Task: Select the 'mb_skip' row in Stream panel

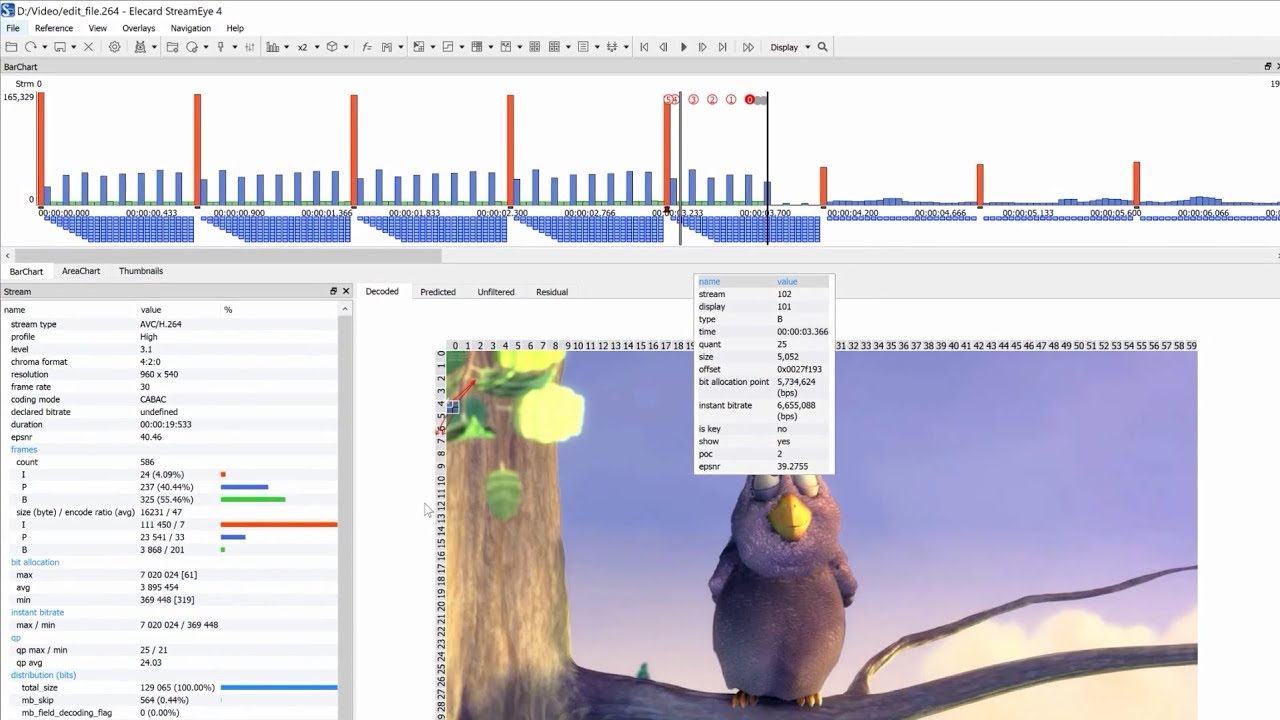Action: [x=170, y=700]
